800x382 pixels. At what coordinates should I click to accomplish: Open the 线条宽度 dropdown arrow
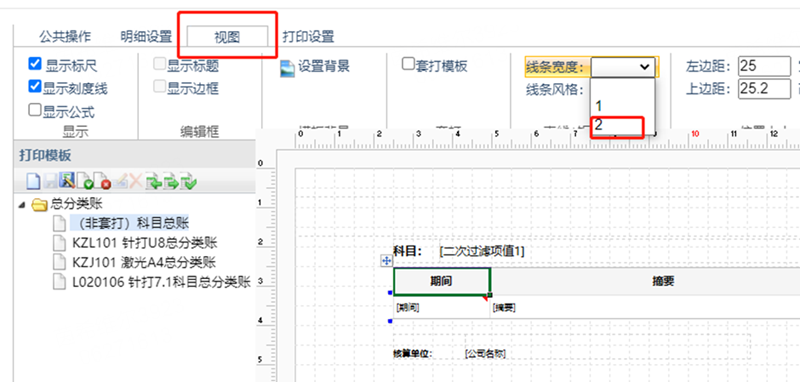point(644,67)
